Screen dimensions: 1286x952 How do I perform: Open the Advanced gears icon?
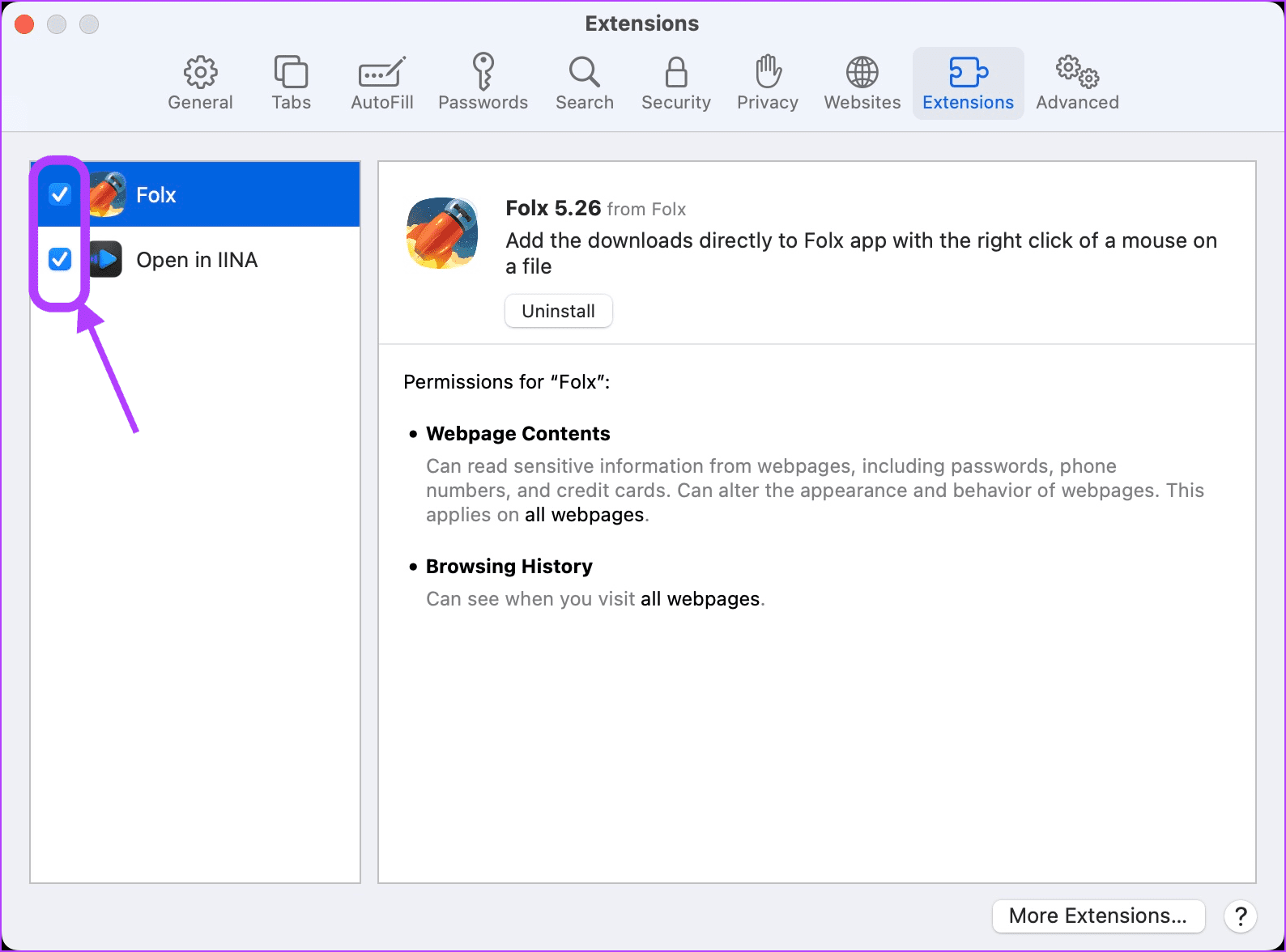(x=1078, y=72)
